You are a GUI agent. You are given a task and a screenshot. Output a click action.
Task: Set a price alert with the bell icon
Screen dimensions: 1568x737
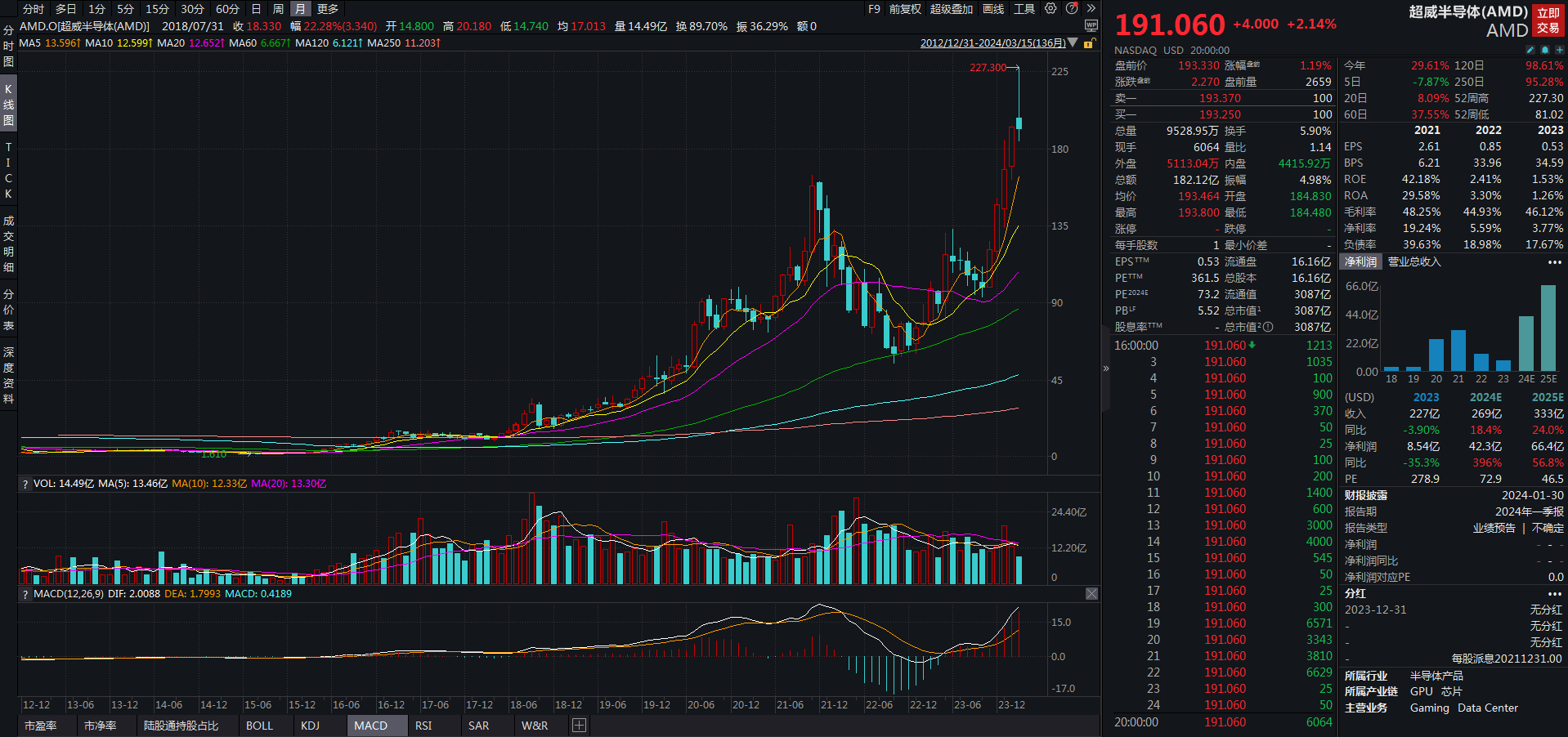[x=1545, y=50]
